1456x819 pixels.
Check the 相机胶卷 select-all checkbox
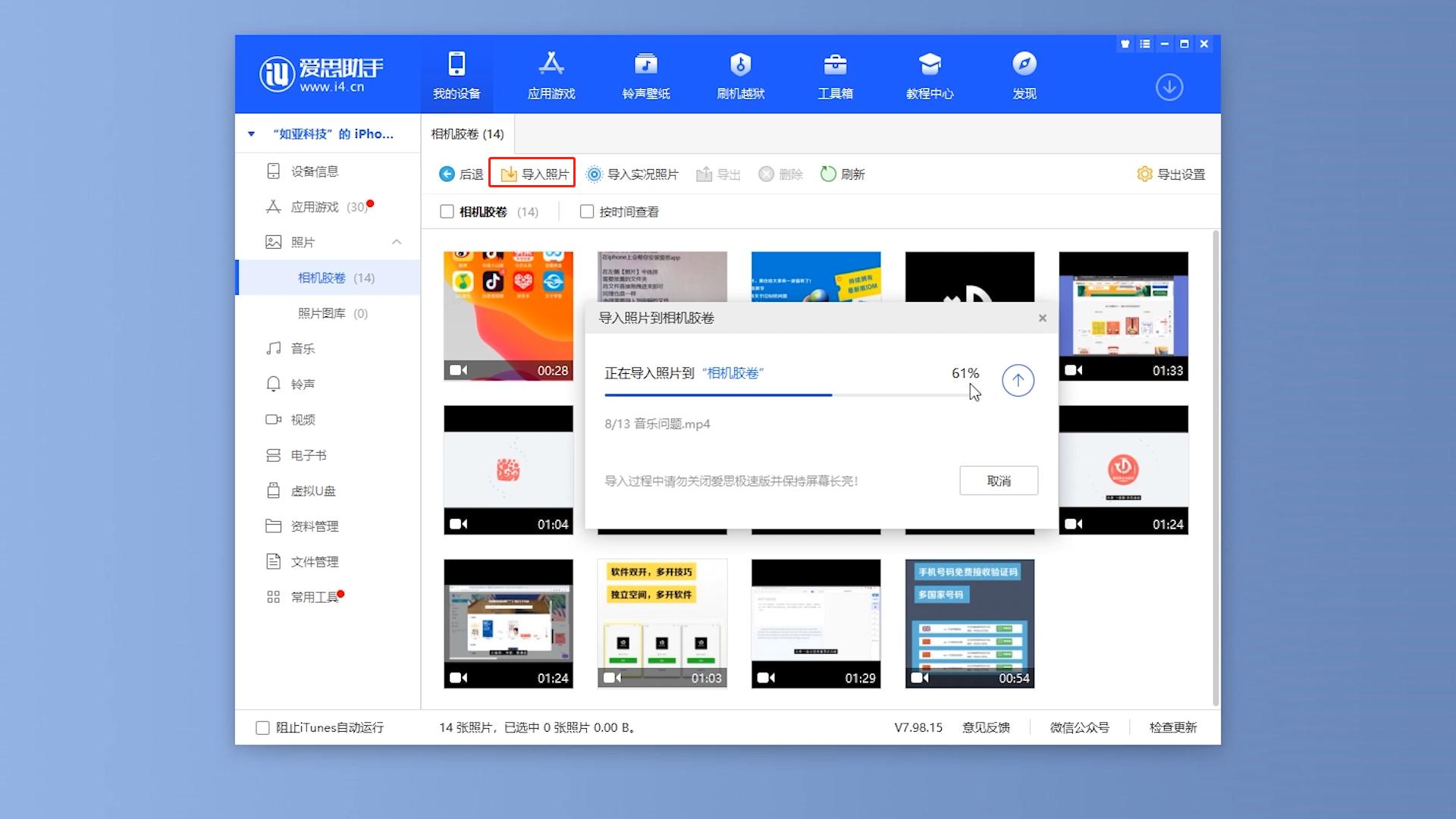[447, 212]
